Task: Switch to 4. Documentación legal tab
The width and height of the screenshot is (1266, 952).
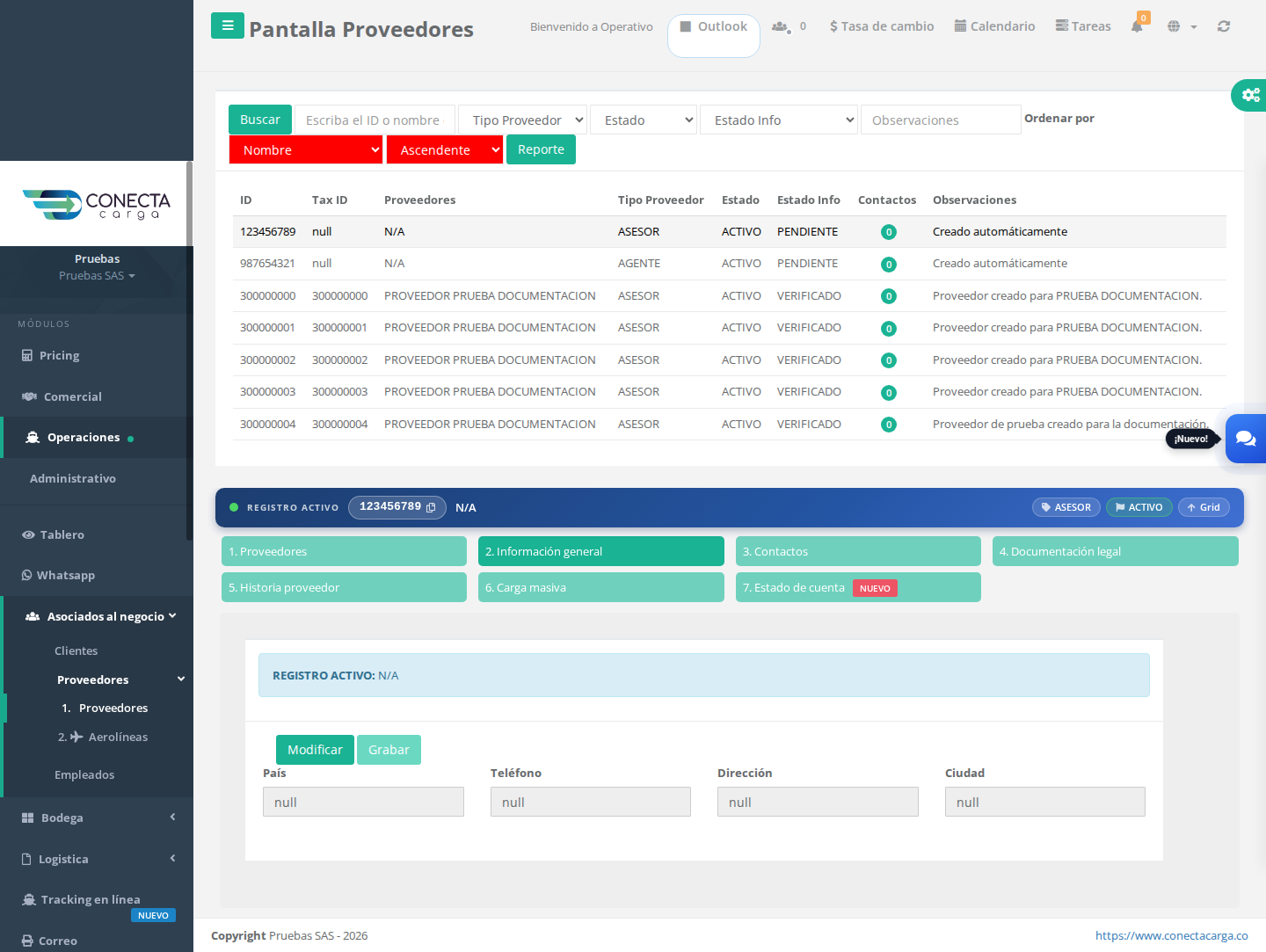Action: [x=1116, y=551]
